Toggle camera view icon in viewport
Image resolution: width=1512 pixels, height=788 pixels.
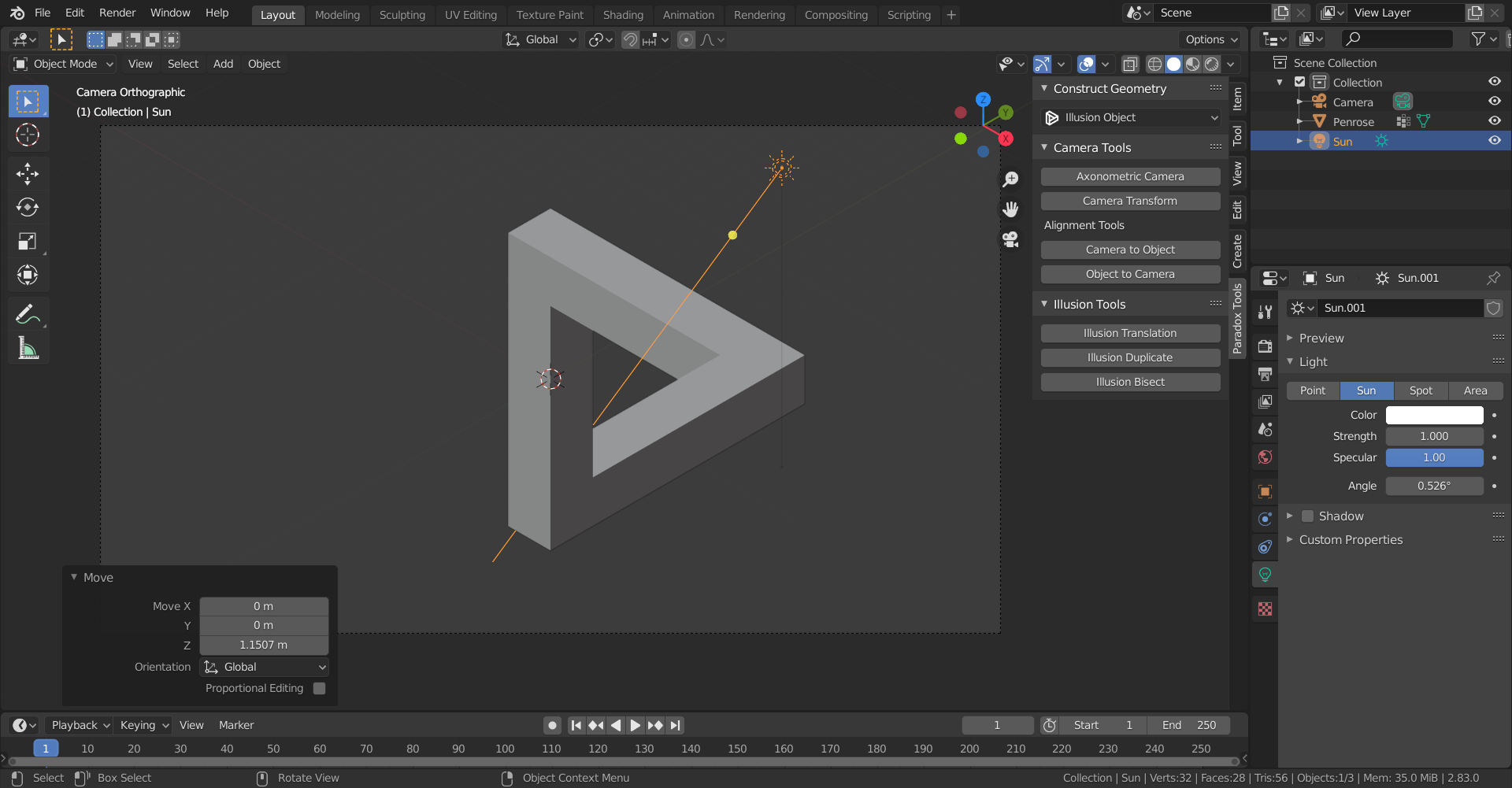pos(1010,239)
